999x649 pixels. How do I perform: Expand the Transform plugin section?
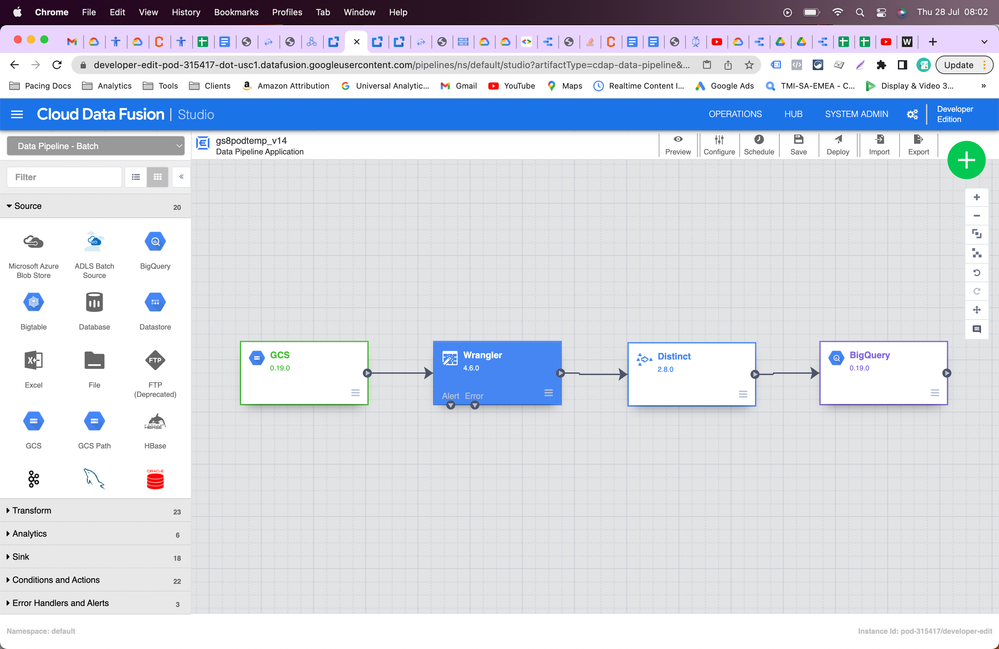[x=96, y=511]
